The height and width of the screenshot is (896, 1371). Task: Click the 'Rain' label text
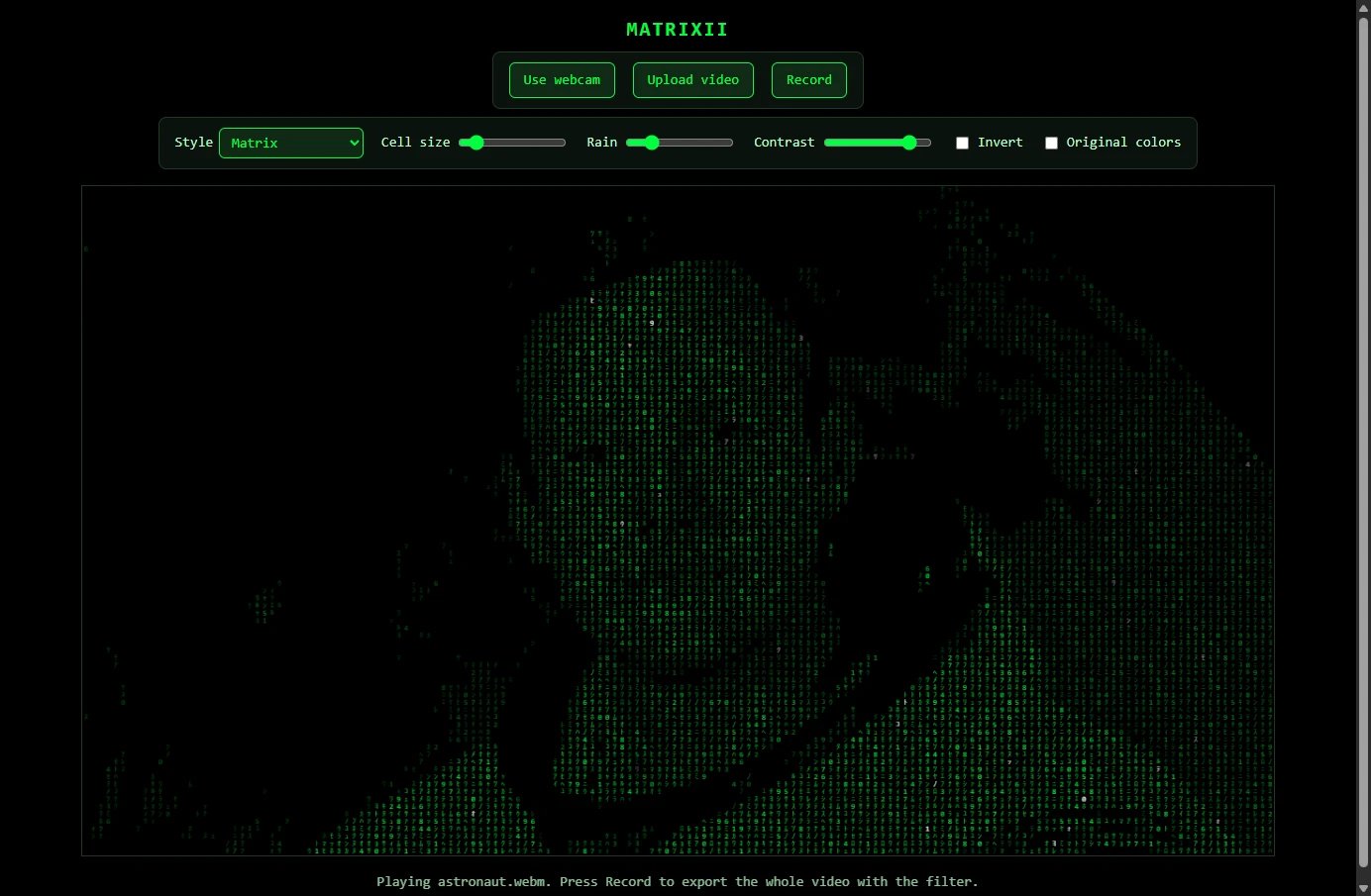point(601,142)
